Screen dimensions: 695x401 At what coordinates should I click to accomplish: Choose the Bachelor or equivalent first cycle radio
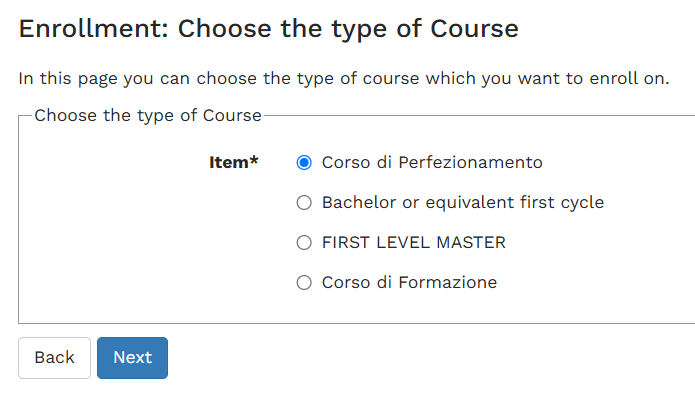tap(304, 202)
